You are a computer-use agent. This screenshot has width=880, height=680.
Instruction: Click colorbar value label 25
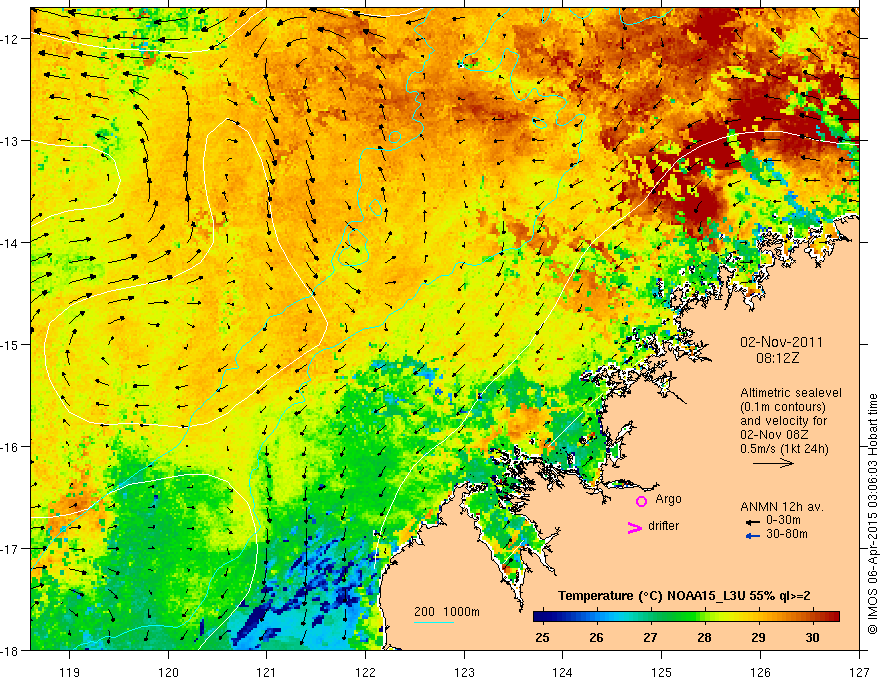pos(542,637)
